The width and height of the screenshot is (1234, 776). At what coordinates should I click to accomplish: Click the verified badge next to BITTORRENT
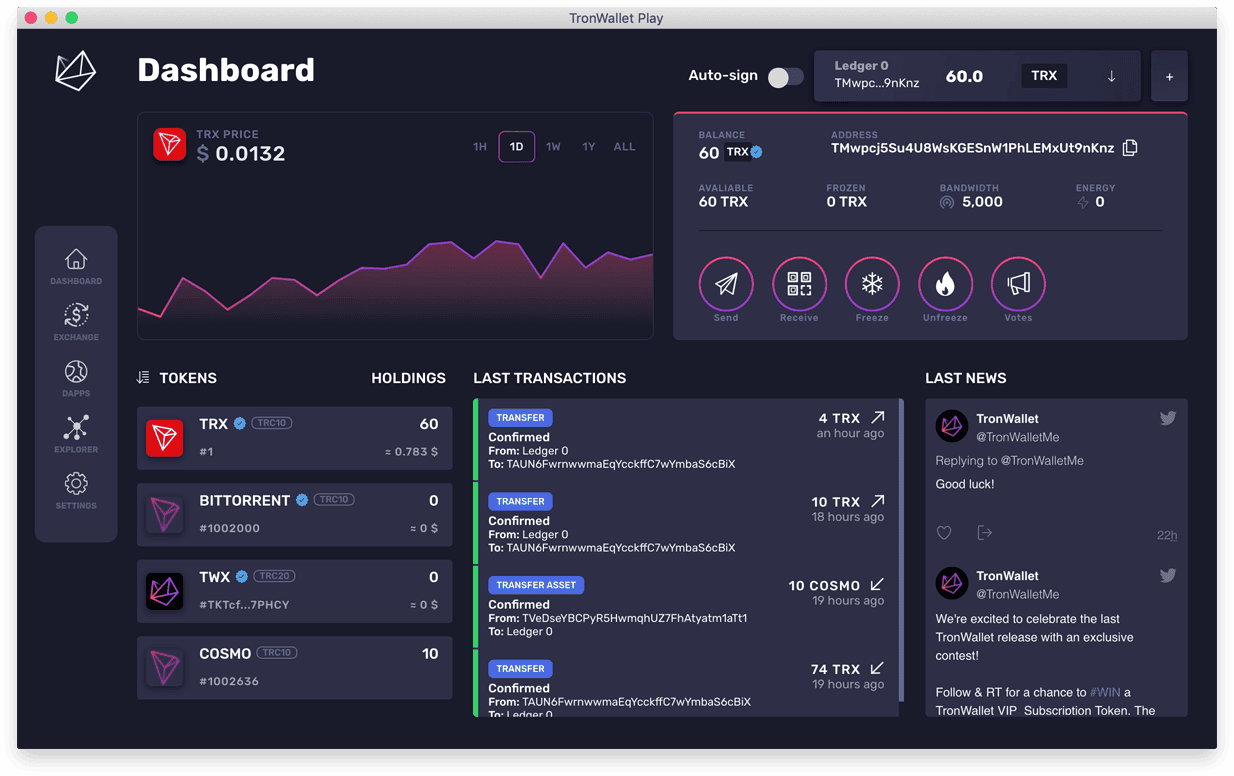click(x=302, y=500)
